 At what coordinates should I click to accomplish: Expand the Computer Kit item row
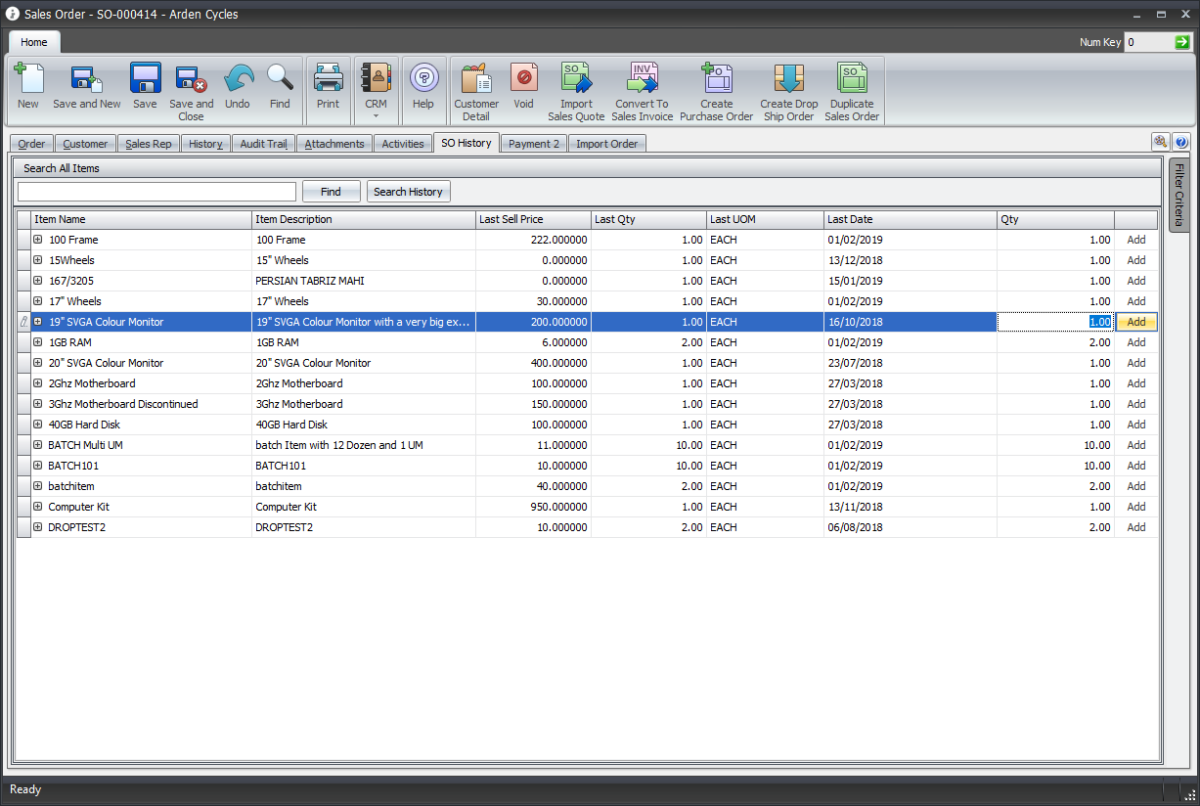click(37, 507)
